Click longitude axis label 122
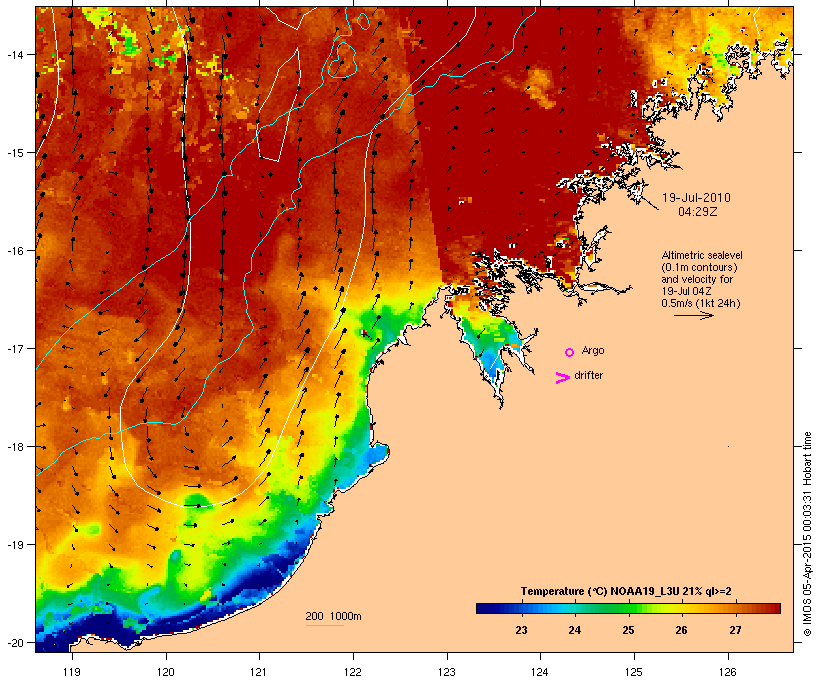 tap(353, 672)
